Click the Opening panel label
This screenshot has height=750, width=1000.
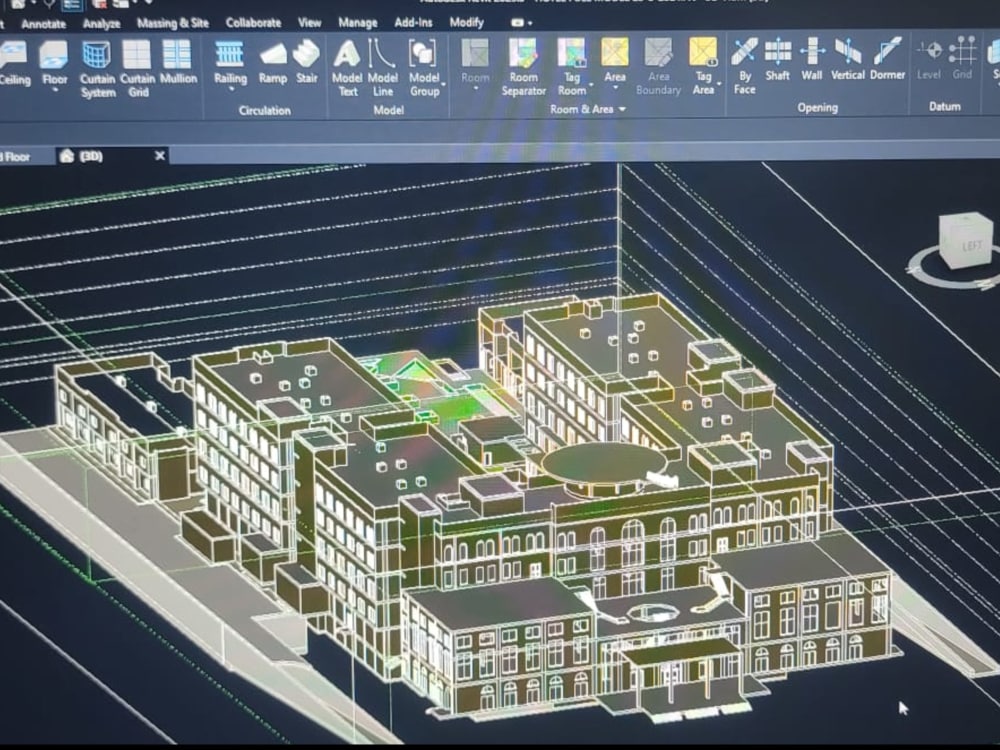tap(818, 108)
